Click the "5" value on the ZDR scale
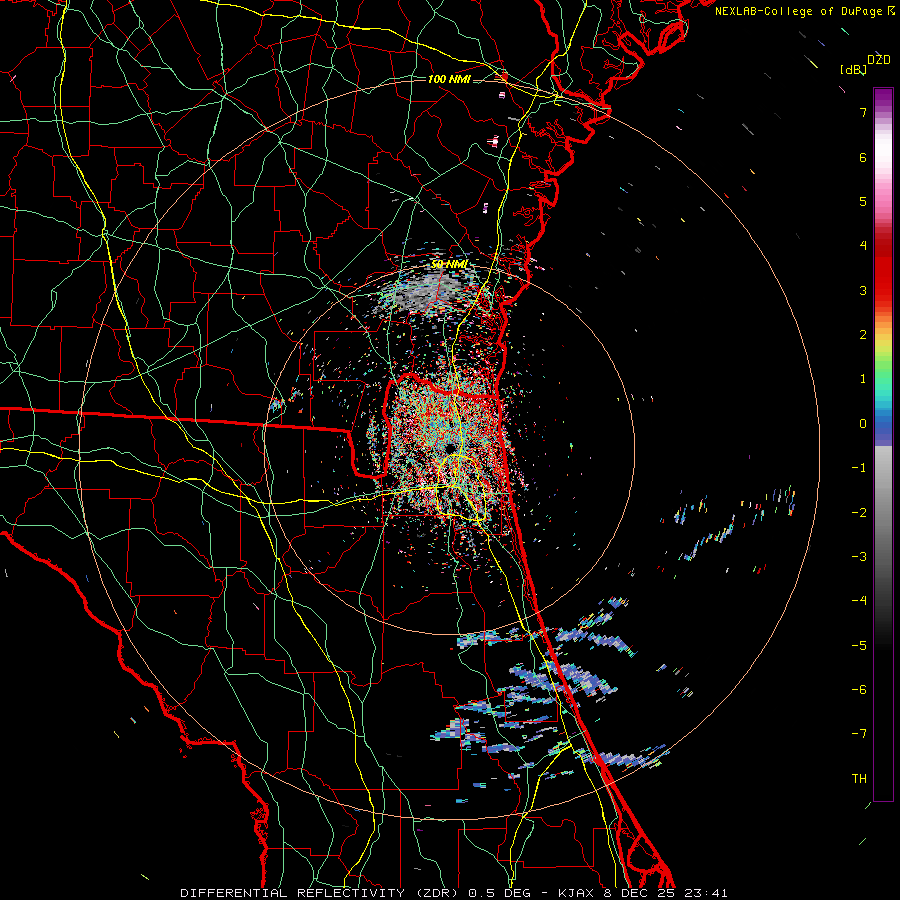Screen dimensions: 900x900 pos(863,201)
